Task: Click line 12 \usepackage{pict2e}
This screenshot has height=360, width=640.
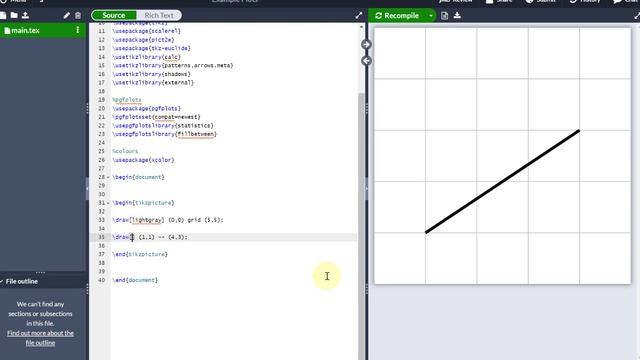Action: (143, 40)
